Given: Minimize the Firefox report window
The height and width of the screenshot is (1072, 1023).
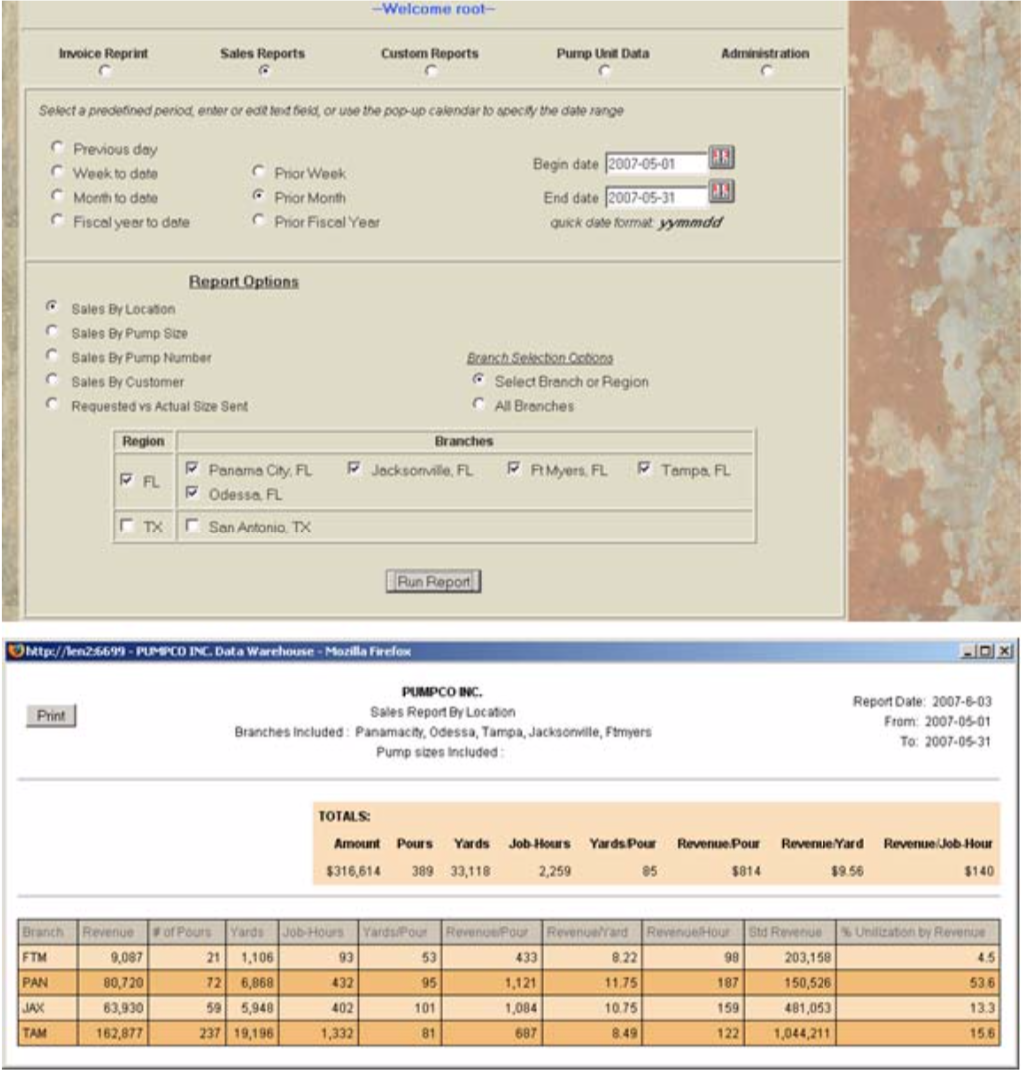Looking at the screenshot, I should point(967,651).
